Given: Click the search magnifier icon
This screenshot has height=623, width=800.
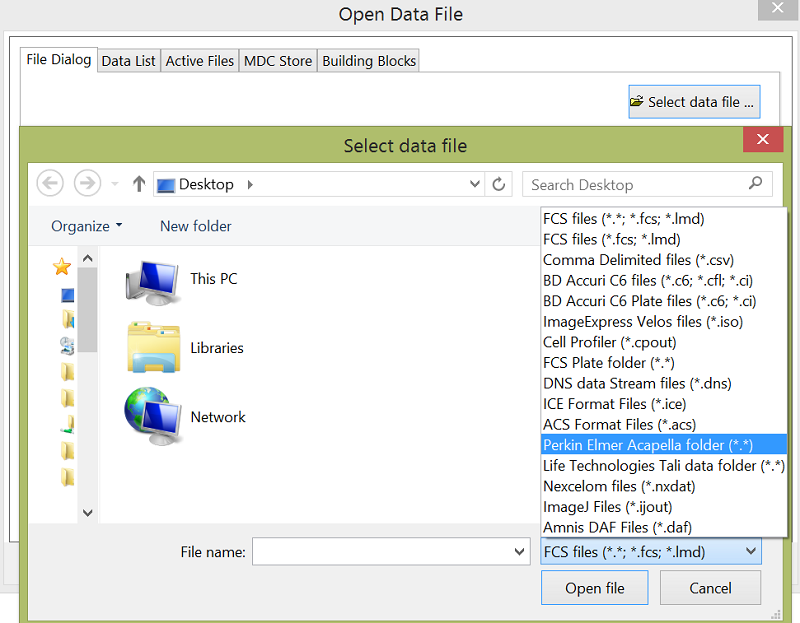Looking at the screenshot, I should click(756, 184).
